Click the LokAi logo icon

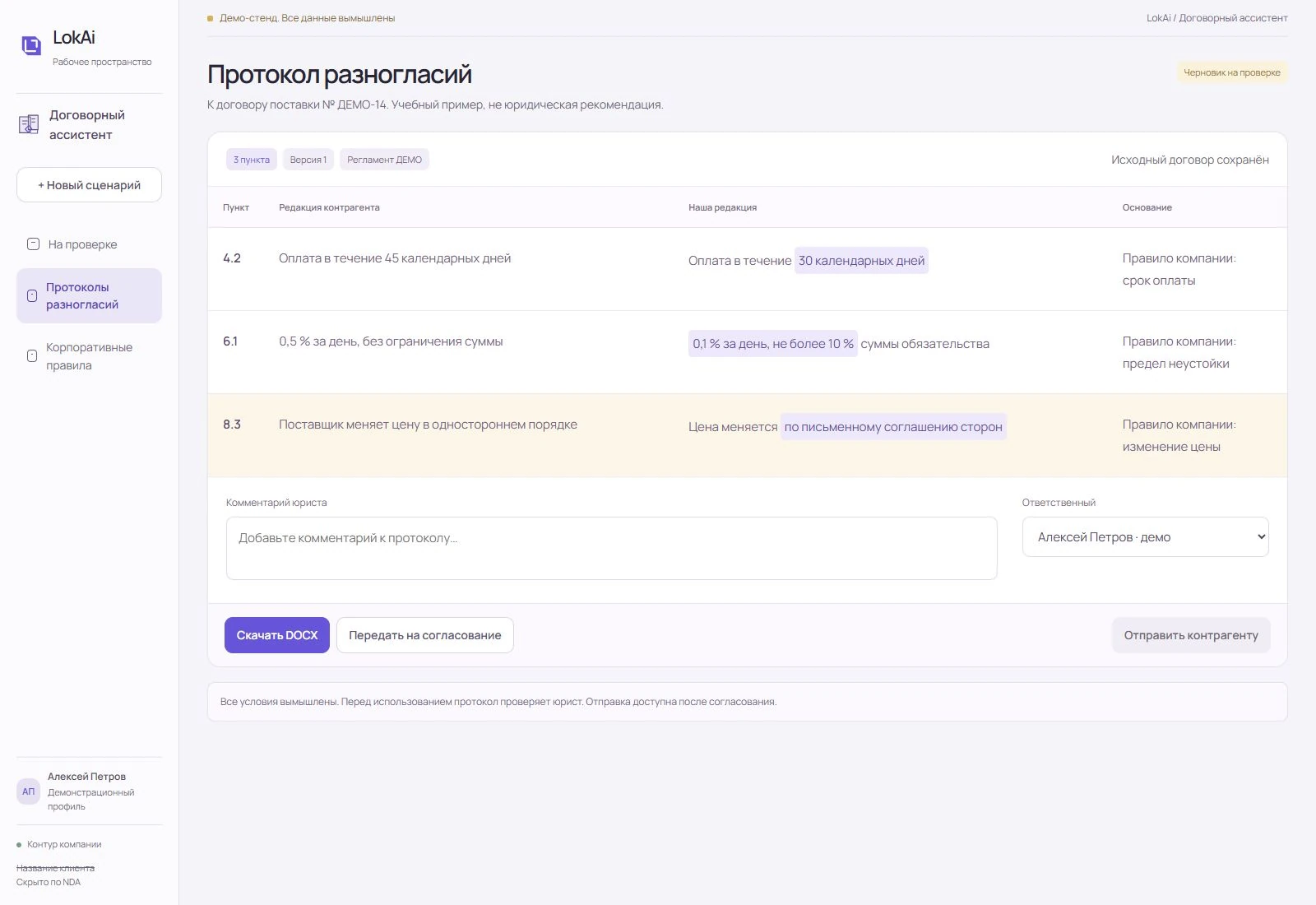(x=31, y=45)
